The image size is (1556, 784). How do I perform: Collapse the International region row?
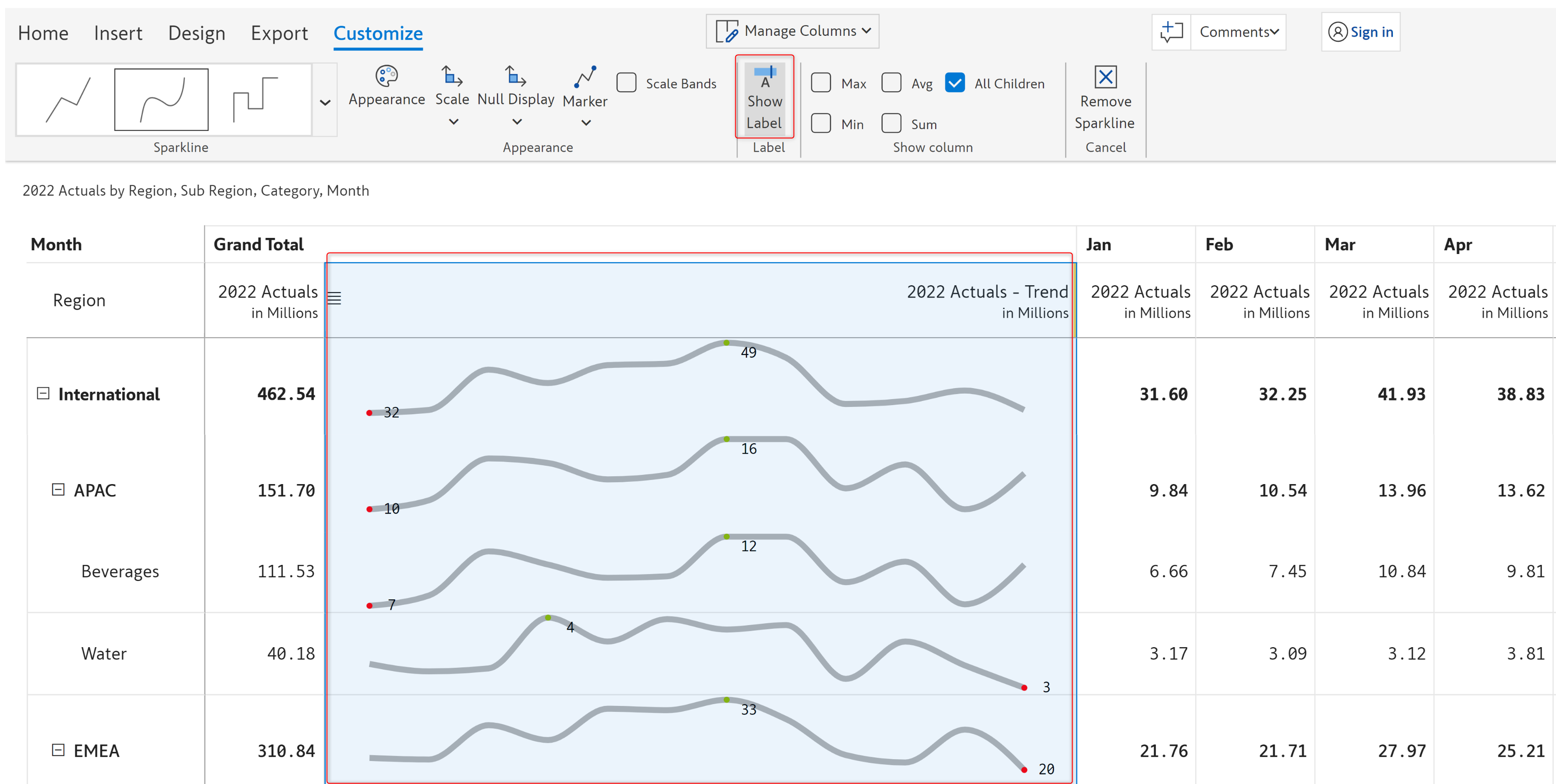pos(43,394)
